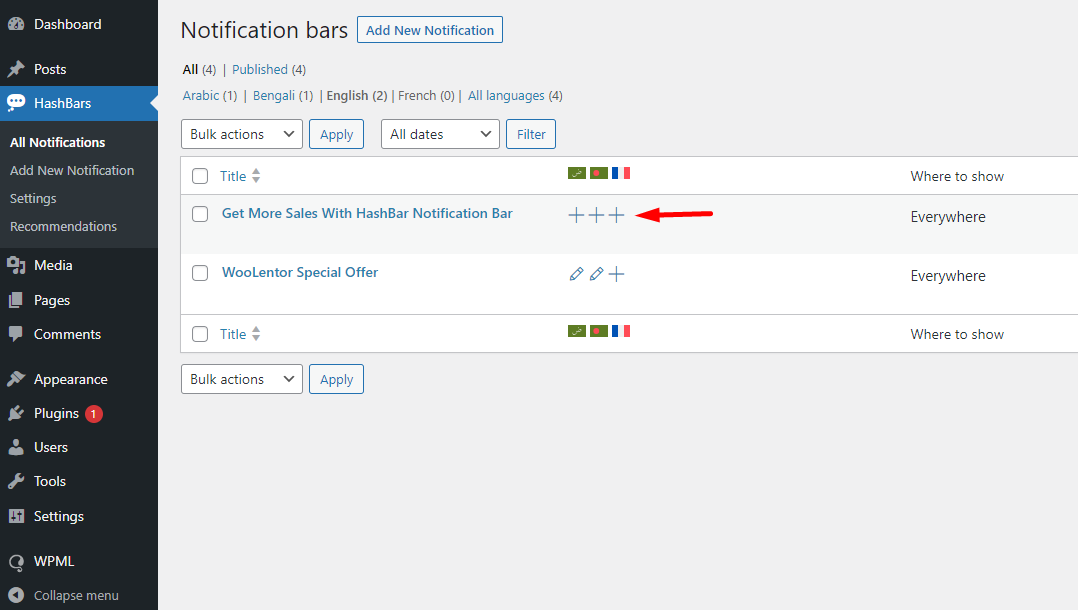The image size is (1078, 610).
Task: Add Bengali translation for Get More Sales notification
Action: pos(596,215)
